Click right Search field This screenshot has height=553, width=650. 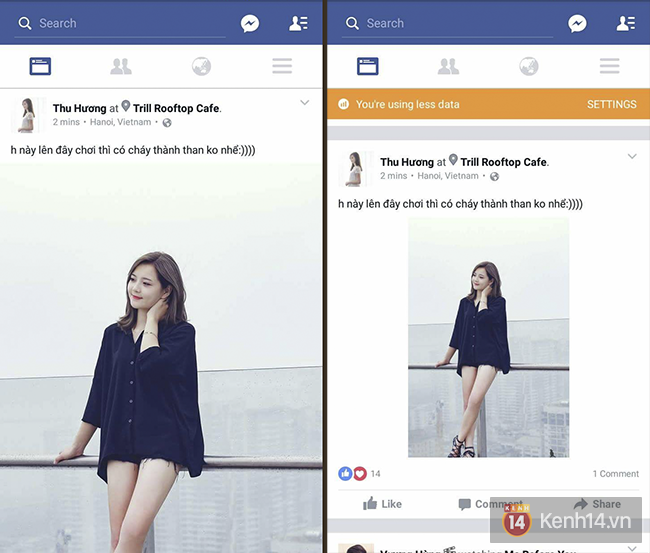(448, 24)
